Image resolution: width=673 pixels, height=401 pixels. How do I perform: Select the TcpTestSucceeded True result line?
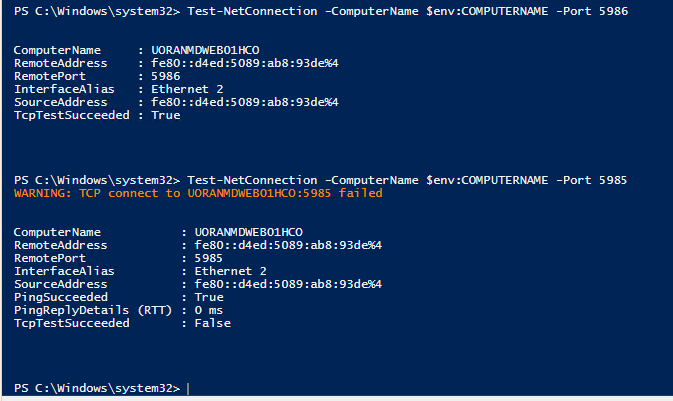click(97, 115)
